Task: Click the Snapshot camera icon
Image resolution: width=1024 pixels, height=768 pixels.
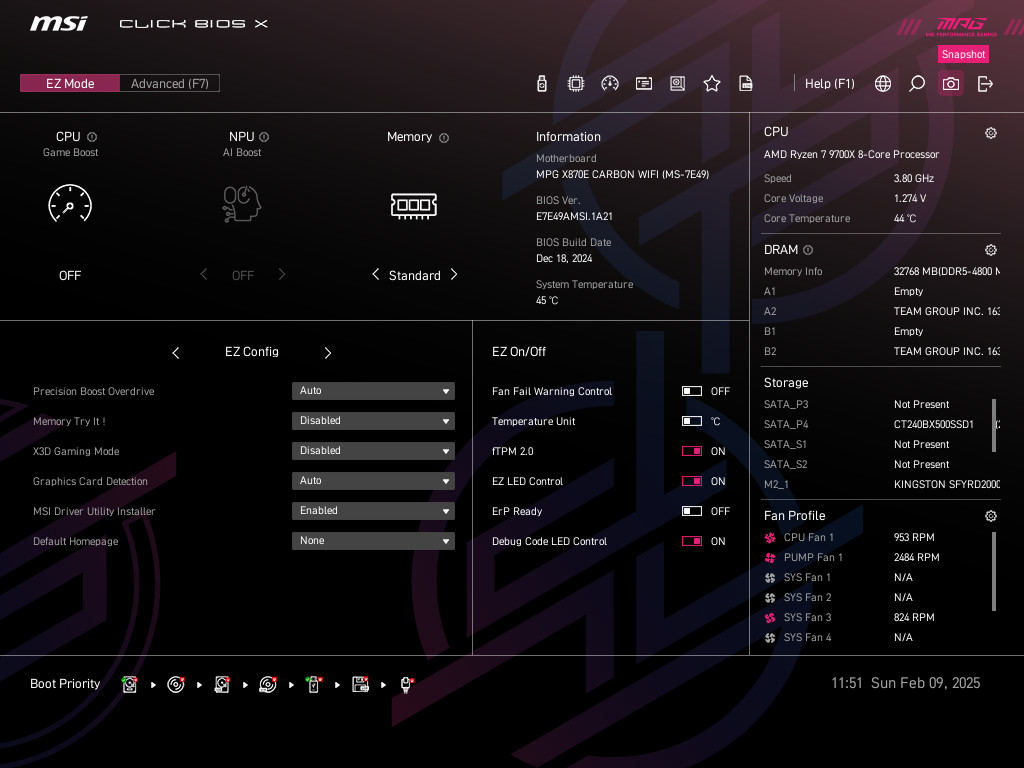Action: (950, 84)
